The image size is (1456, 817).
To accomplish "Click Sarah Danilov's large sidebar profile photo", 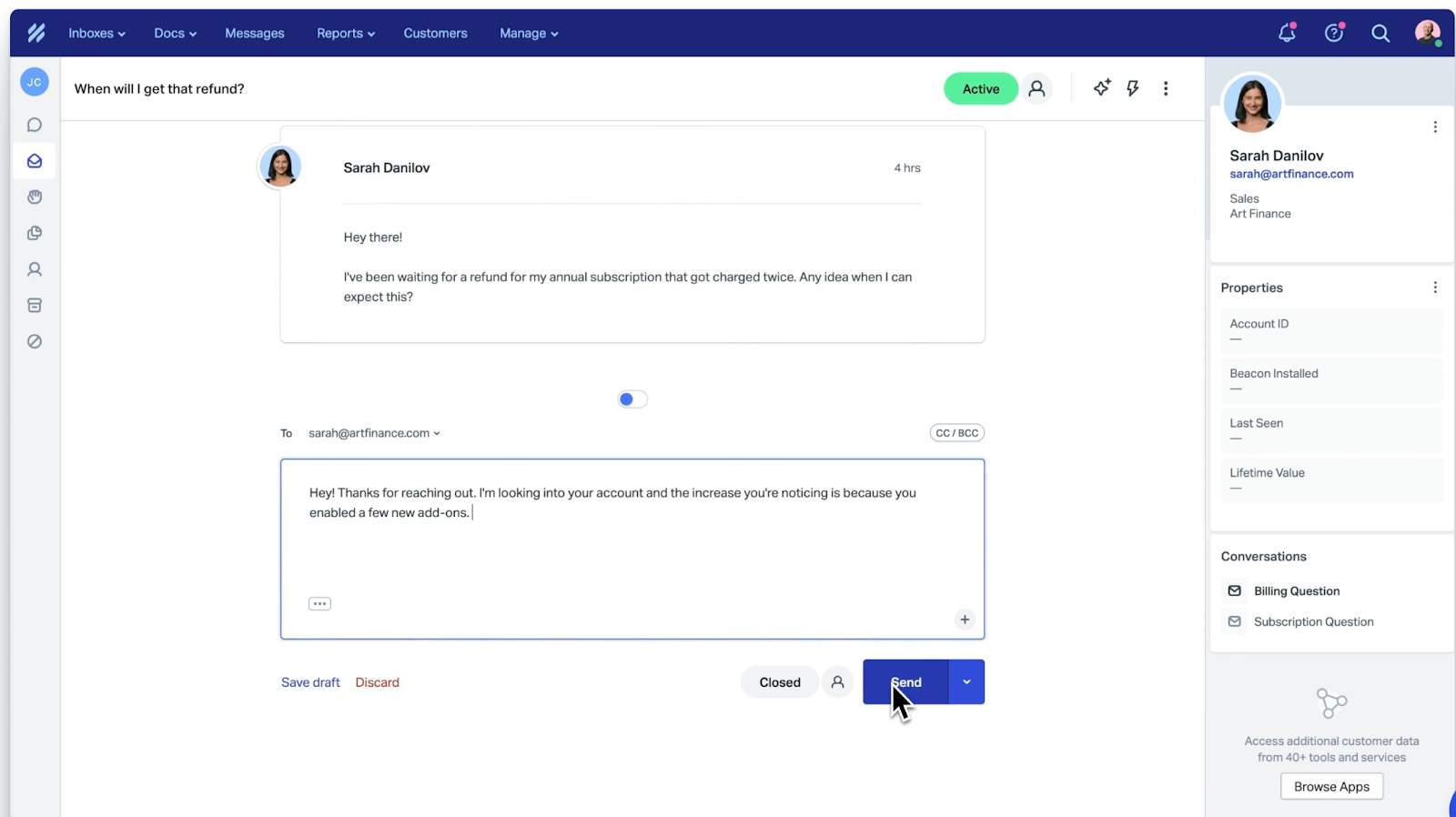I will pos(1252,104).
